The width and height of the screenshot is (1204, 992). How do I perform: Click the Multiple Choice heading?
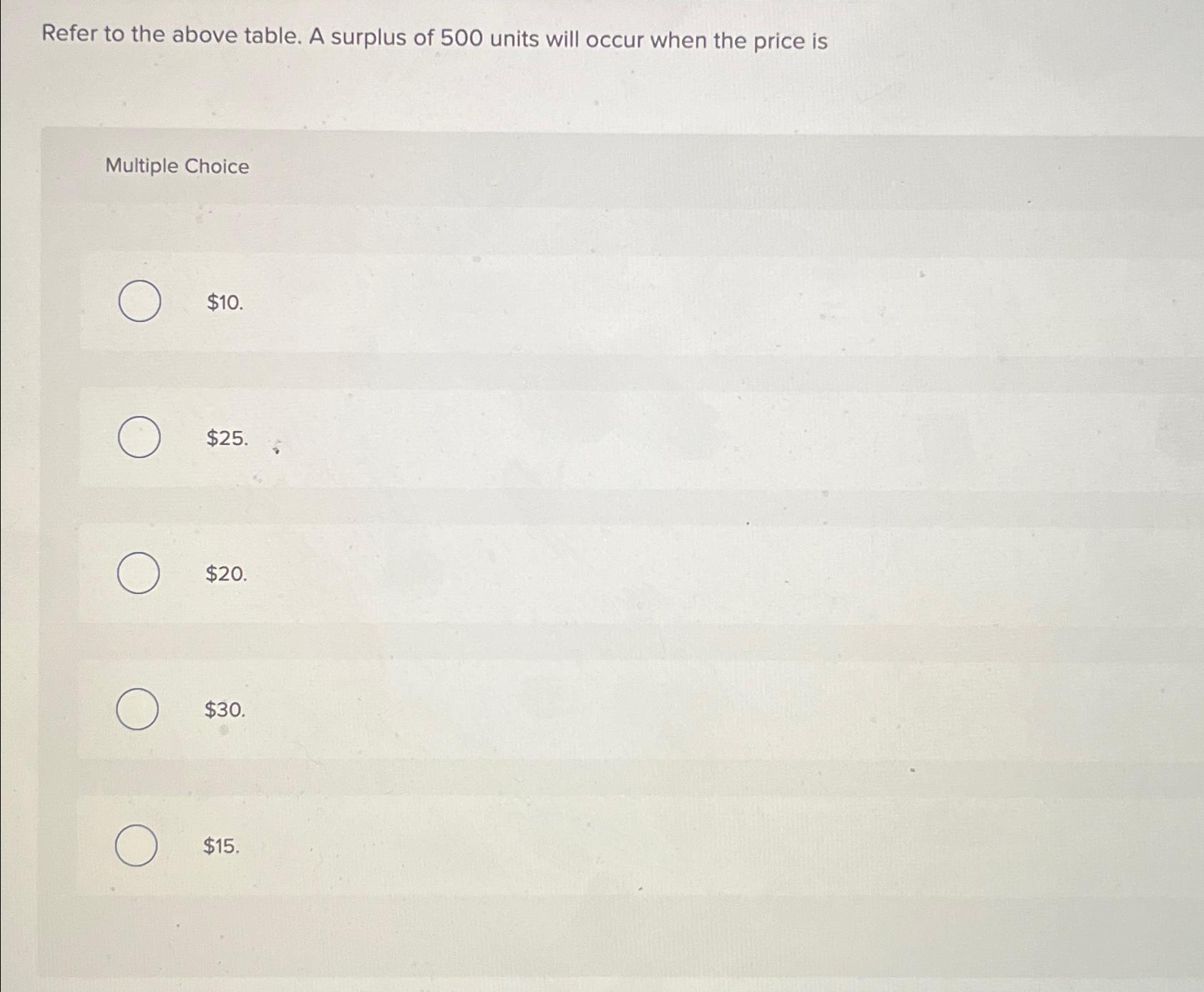176,167
